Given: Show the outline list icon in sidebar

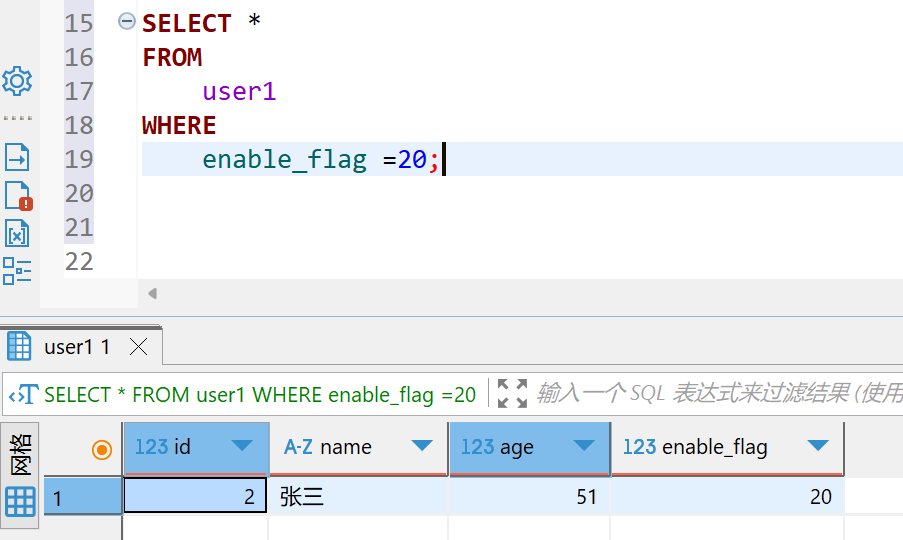Looking at the screenshot, I should (17, 271).
